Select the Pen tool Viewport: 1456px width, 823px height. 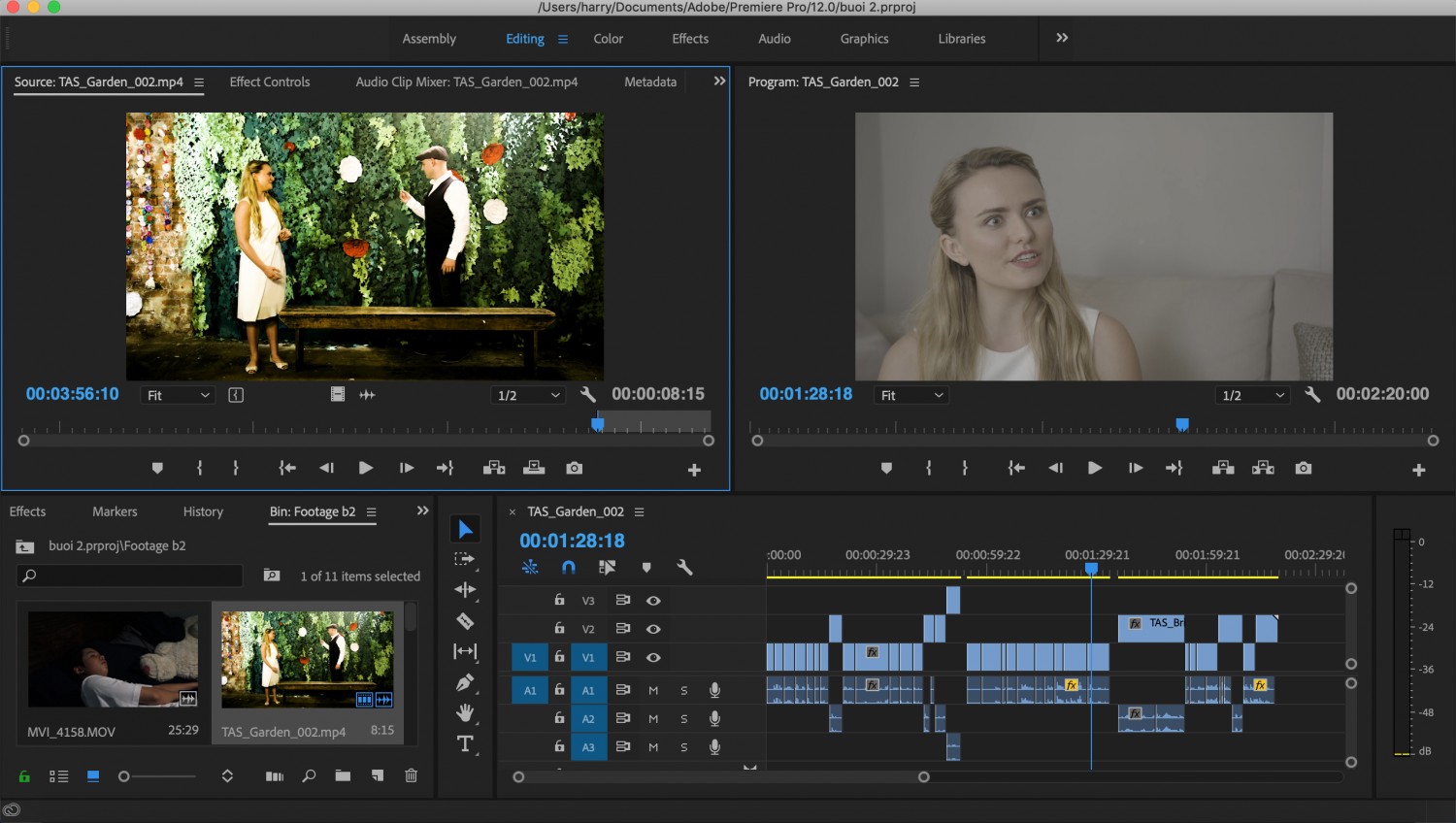pyautogui.click(x=465, y=682)
